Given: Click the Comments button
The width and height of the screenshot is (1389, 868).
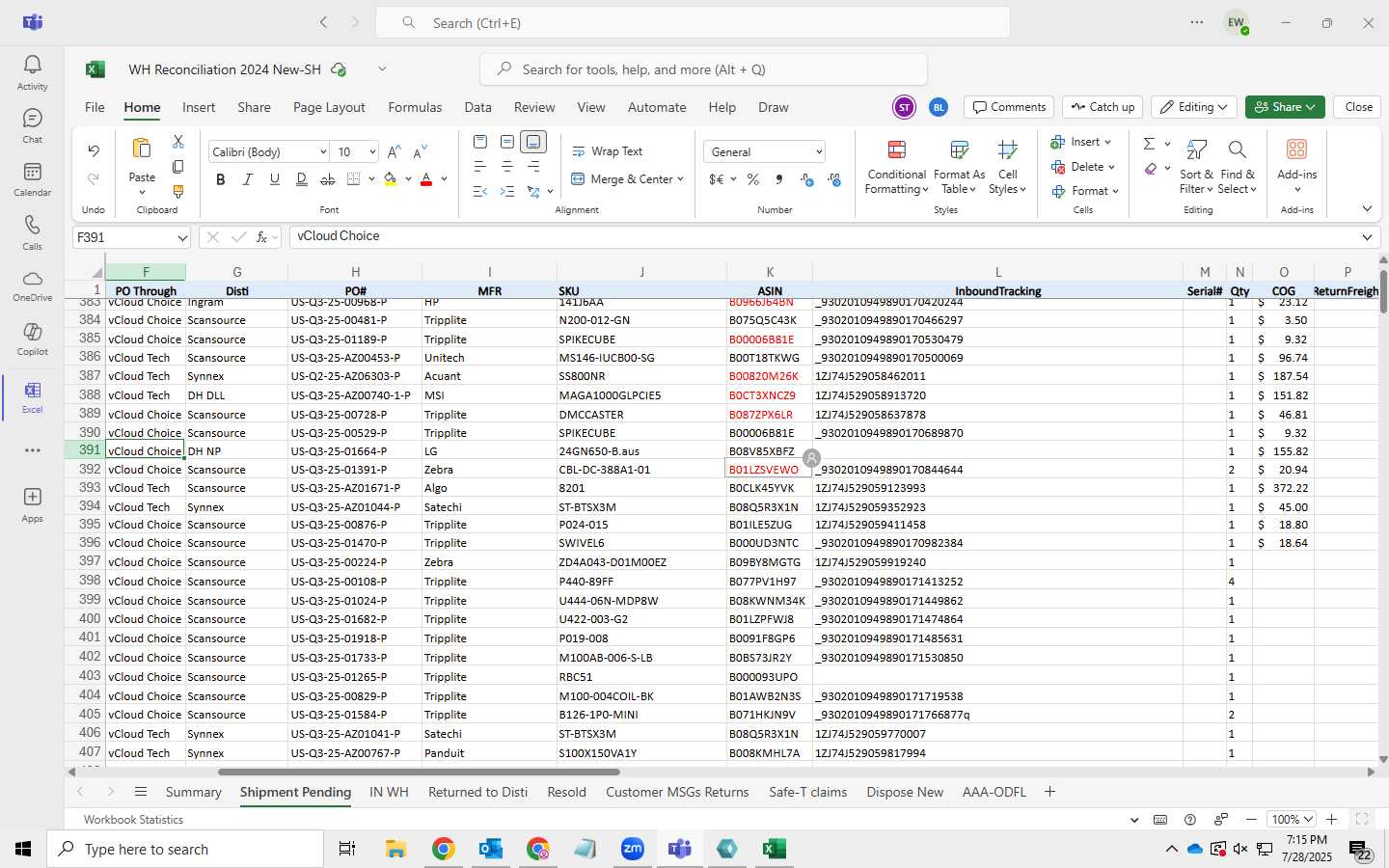Looking at the screenshot, I should tap(1009, 107).
